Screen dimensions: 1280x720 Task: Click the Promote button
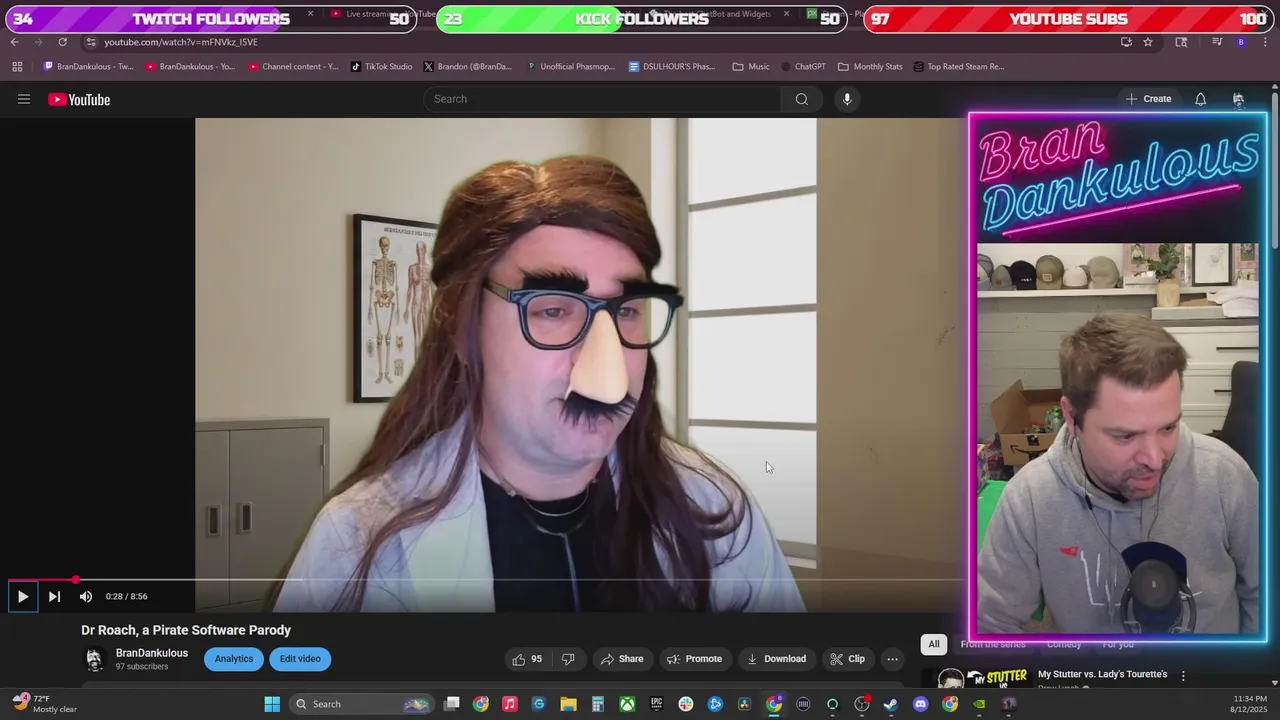694,659
